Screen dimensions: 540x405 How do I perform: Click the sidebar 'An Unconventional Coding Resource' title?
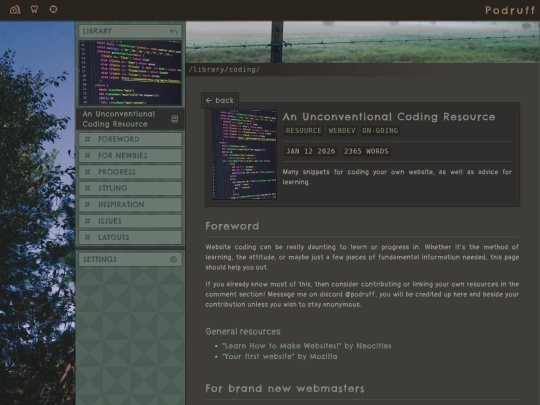click(119, 119)
